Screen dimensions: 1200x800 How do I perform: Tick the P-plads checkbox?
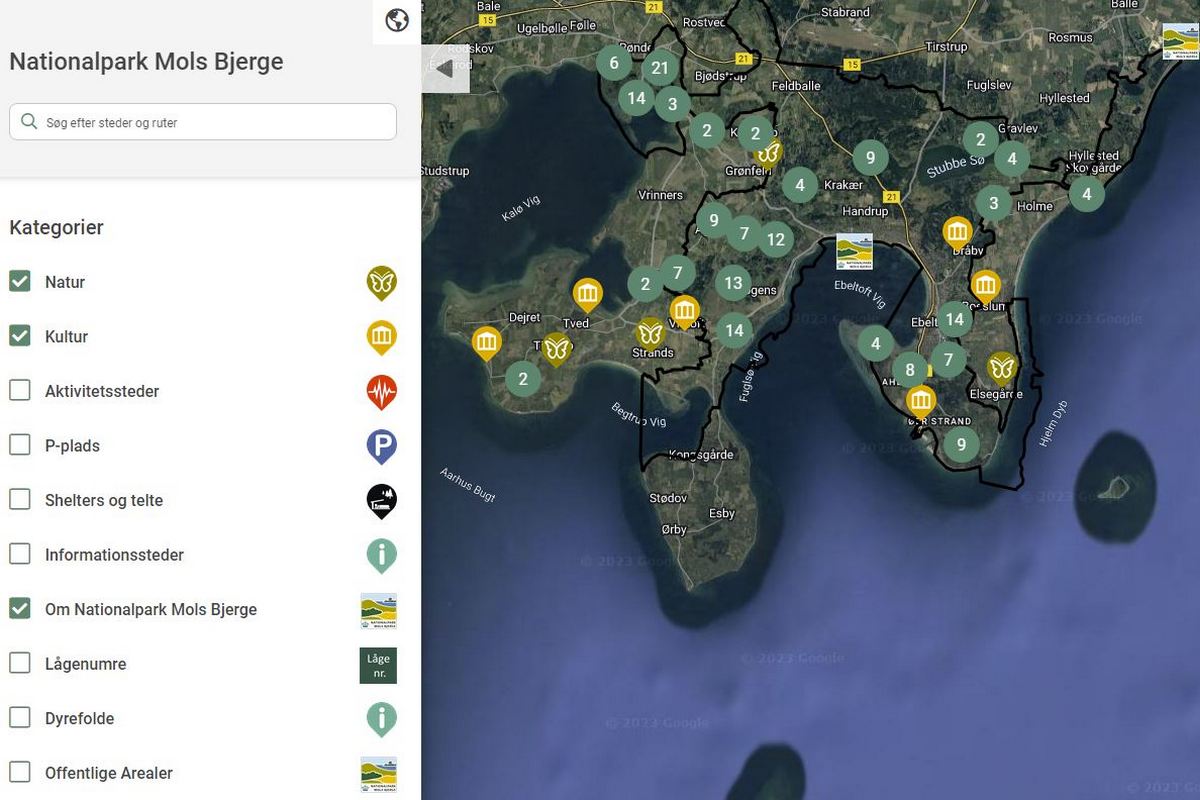coord(20,445)
